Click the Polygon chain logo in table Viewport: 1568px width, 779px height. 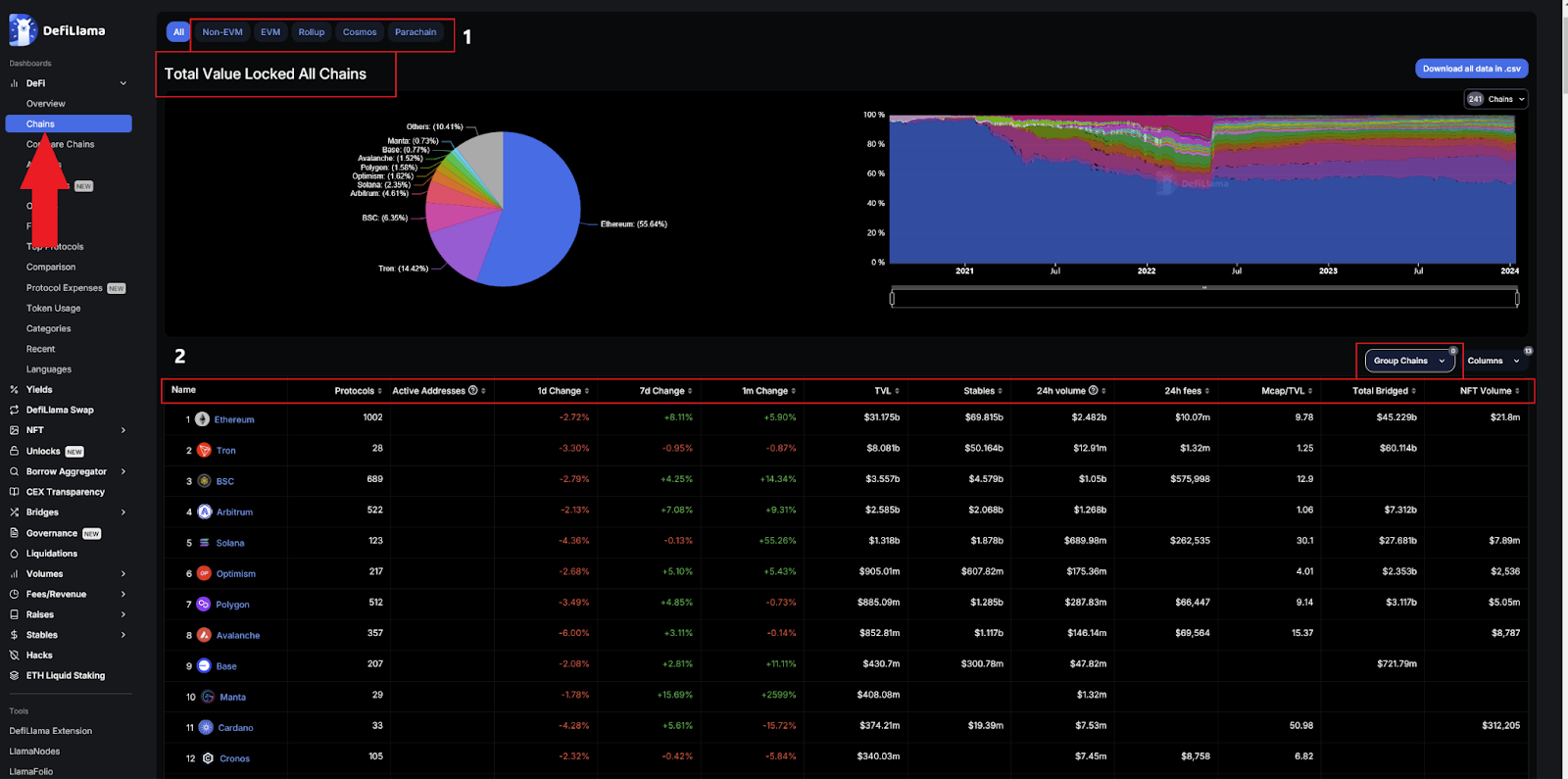point(204,605)
